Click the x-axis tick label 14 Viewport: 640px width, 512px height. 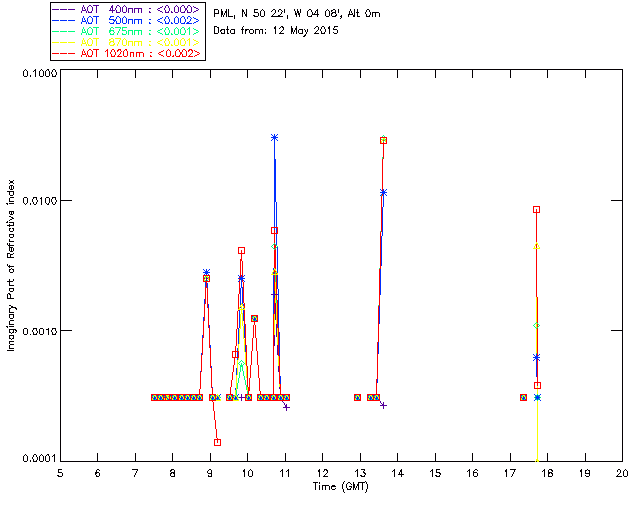click(x=397, y=473)
